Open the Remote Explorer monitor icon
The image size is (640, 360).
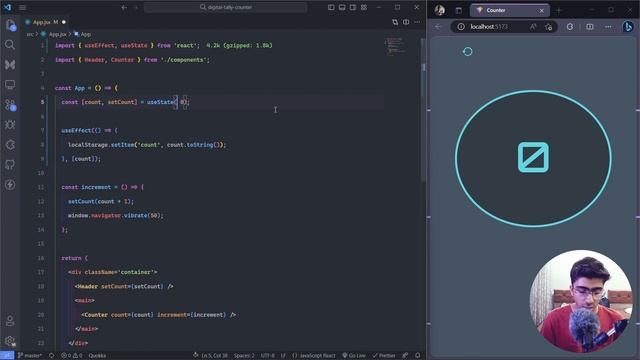pyautogui.click(x=10, y=84)
